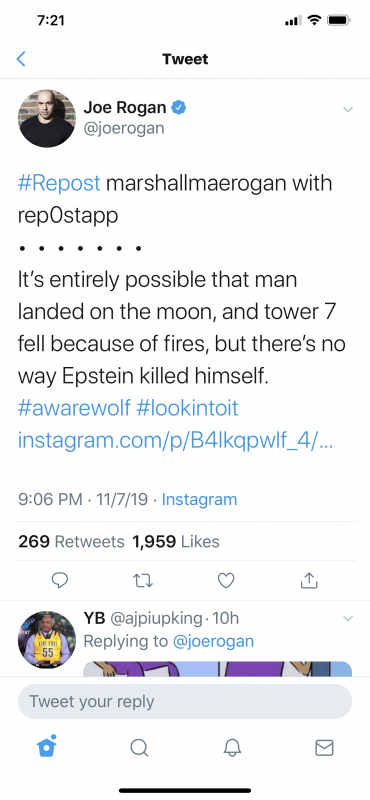Click the Tweet your reply field
Screen dimensions: 370x800
(185, 702)
